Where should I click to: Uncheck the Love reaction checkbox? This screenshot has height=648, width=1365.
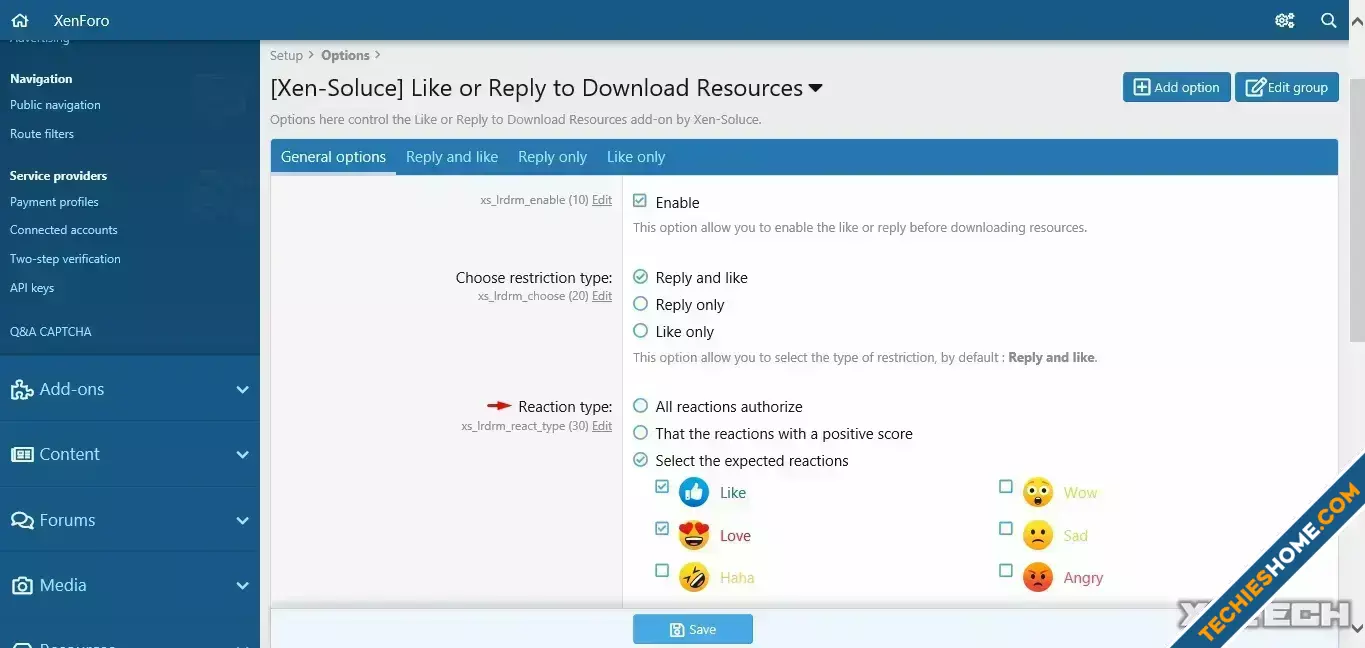(662, 528)
